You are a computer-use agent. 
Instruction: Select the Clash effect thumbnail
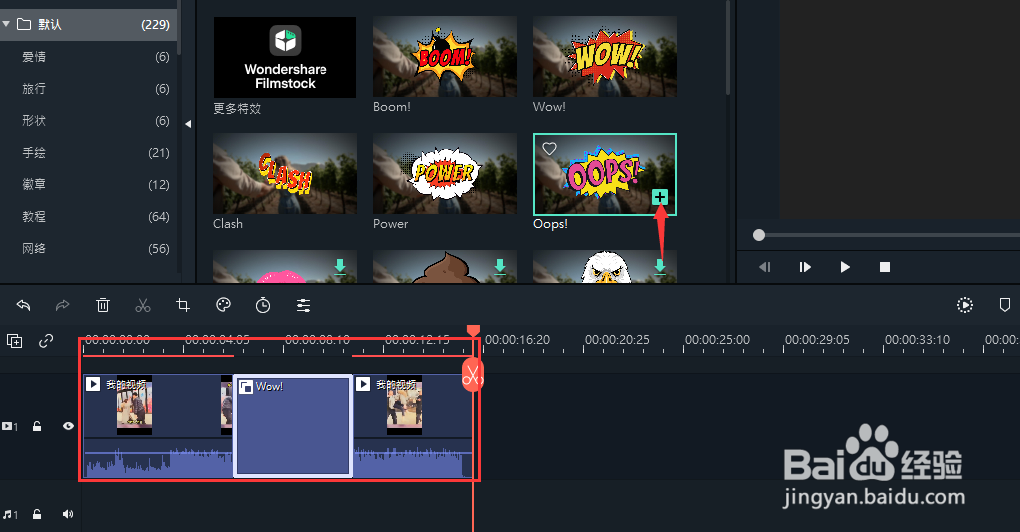[285, 174]
